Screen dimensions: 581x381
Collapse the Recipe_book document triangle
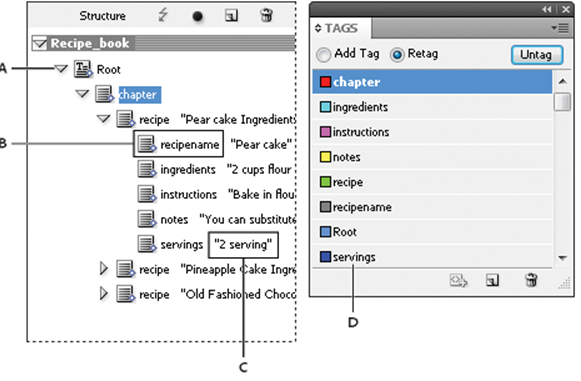(40, 43)
